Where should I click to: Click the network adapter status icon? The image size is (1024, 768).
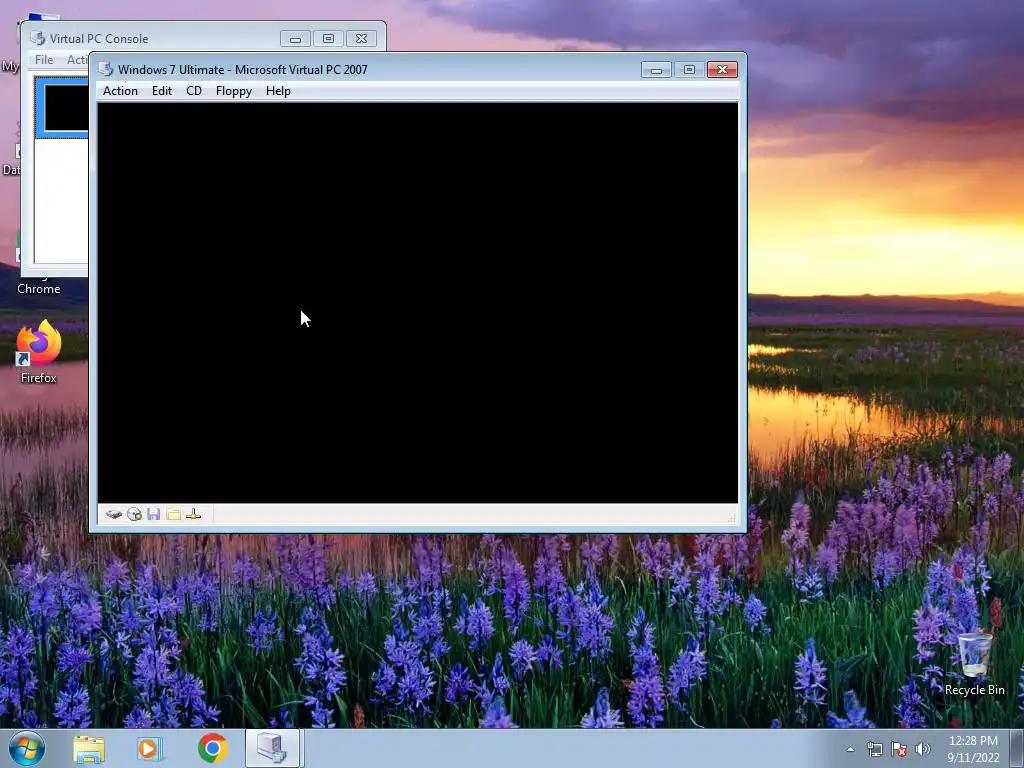[193, 515]
